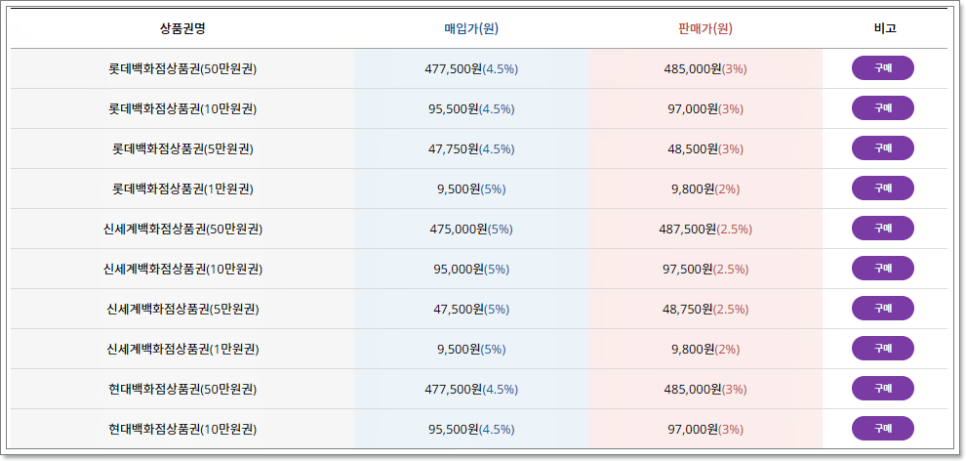Image resolution: width=966 pixels, height=461 pixels.
Task: Click the 판매가 97,500원(2.5%) cell
Action: click(705, 269)
